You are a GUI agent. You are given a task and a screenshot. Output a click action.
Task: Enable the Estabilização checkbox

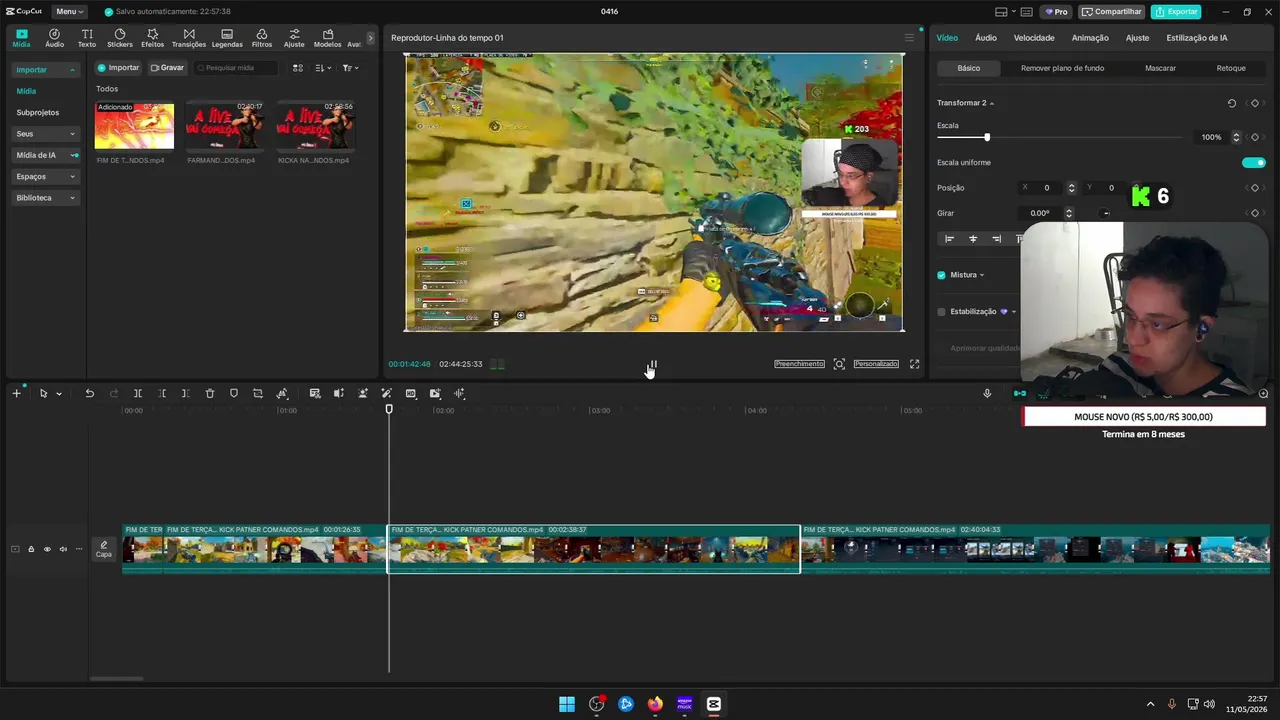[941, 312]
